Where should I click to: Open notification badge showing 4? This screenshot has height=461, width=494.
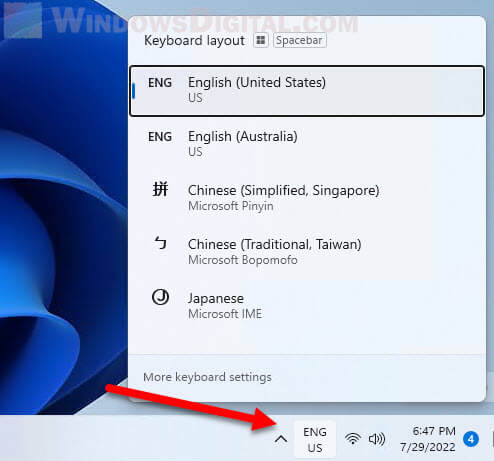click(x=471, y=439)
